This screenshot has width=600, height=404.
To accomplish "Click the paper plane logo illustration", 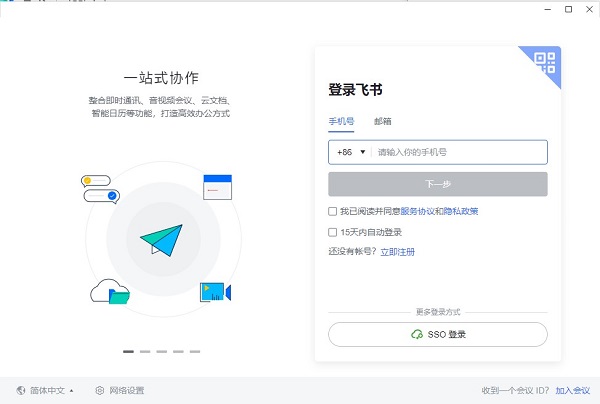I will coord(160,238).
